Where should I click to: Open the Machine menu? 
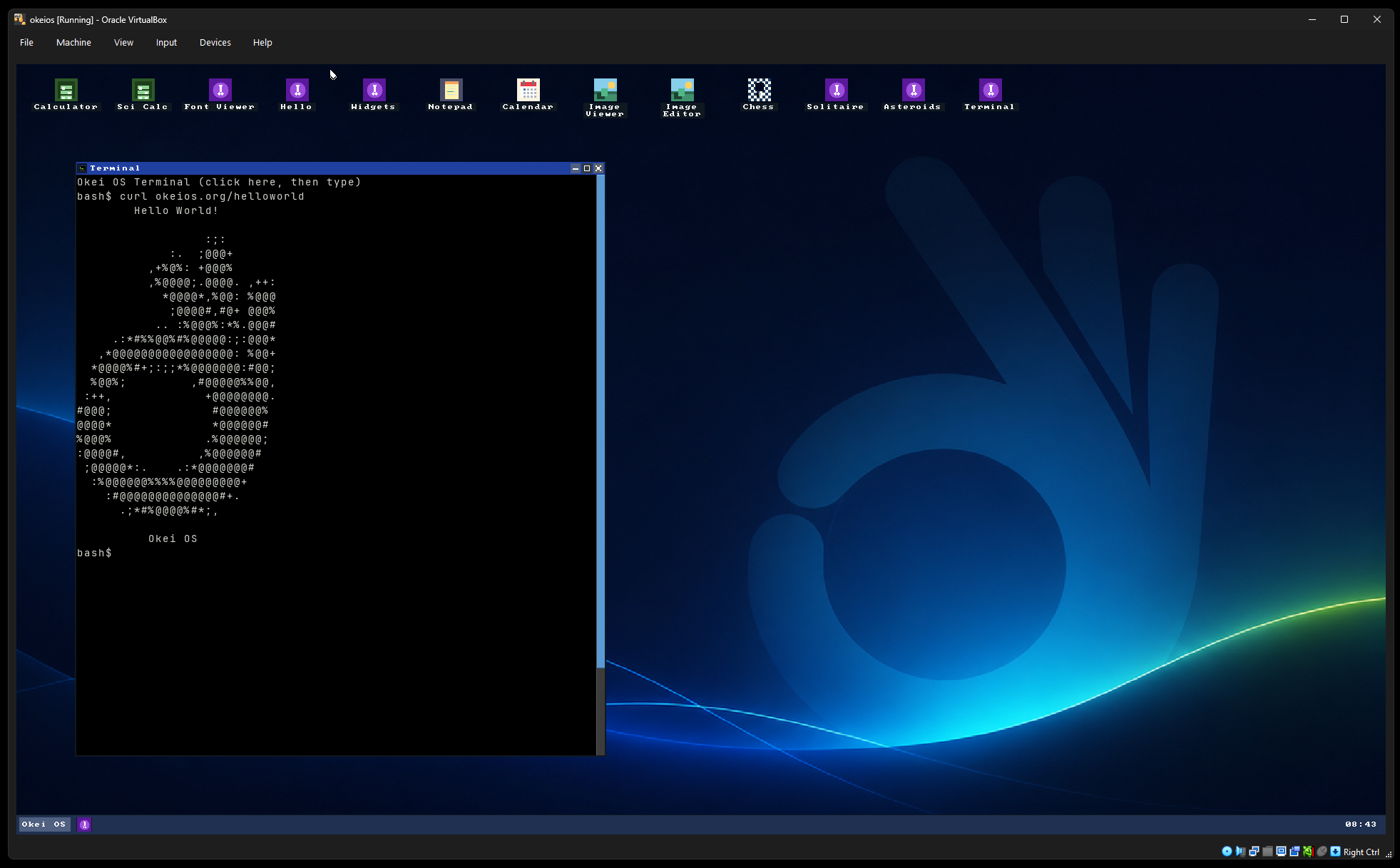[x=73, y=43]
